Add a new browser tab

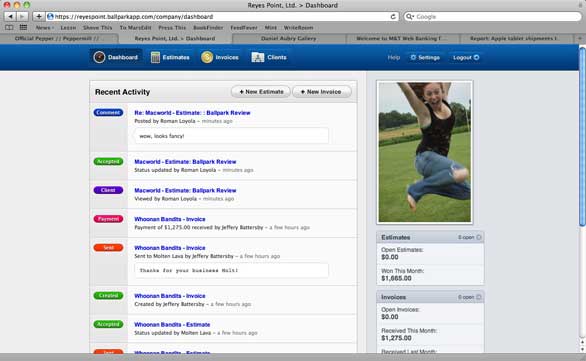tap(580, 38)
